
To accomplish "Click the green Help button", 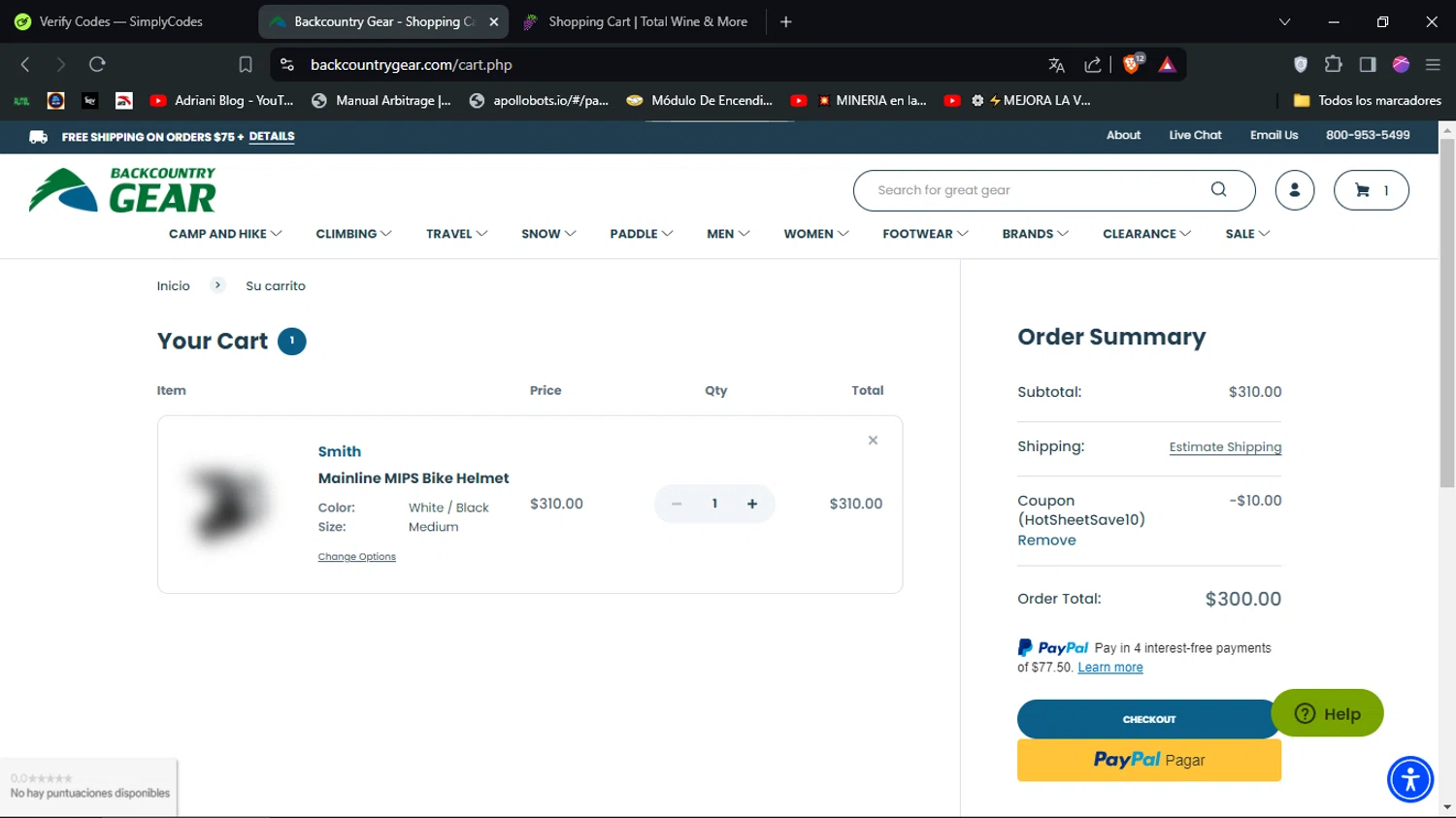I will coord(1327,713).
